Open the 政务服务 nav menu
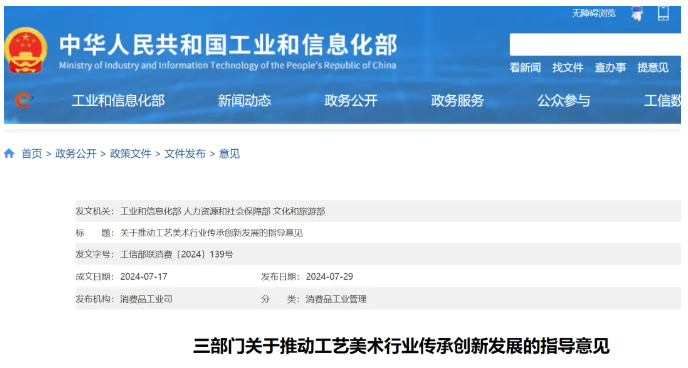The width and height of the screenshot is (688, 368). click(x=458, y=101)
